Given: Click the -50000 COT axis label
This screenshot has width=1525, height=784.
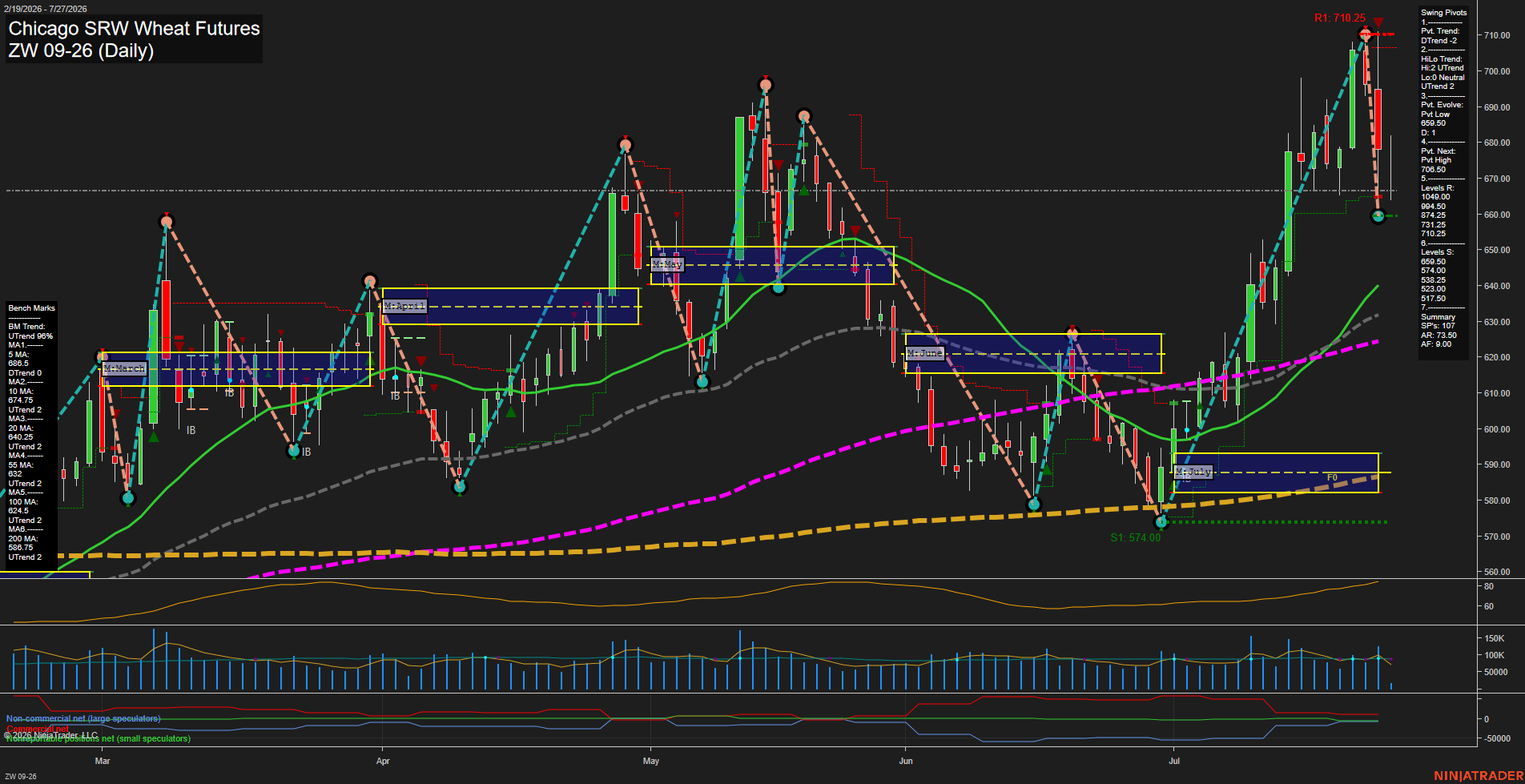Looking at the screenshot, I should [1497, 738].
